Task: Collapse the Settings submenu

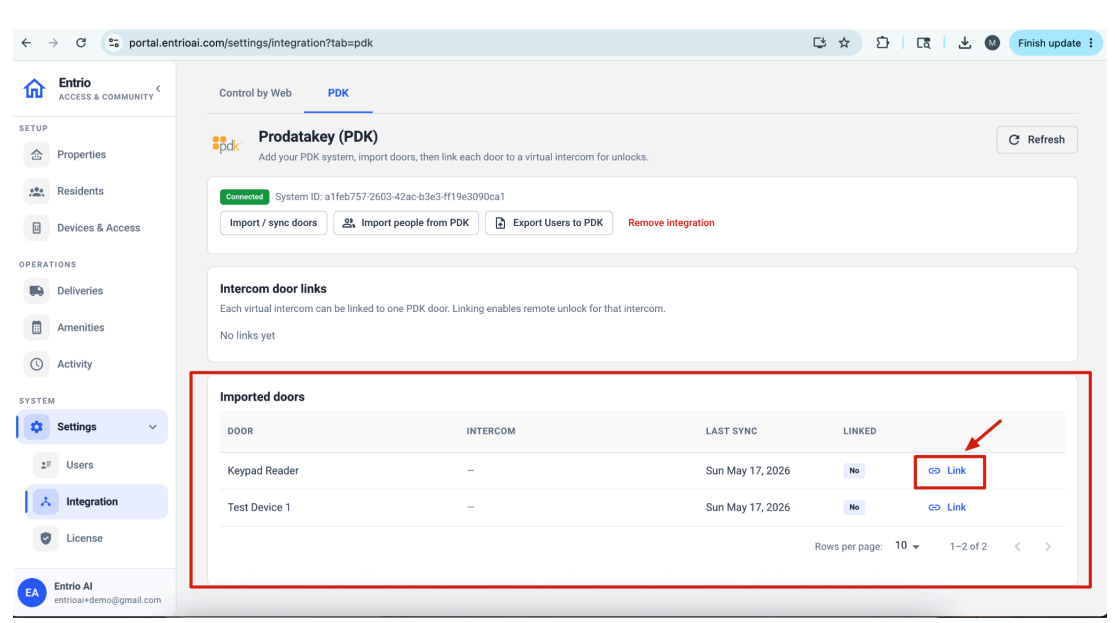Action: (152, 427)
